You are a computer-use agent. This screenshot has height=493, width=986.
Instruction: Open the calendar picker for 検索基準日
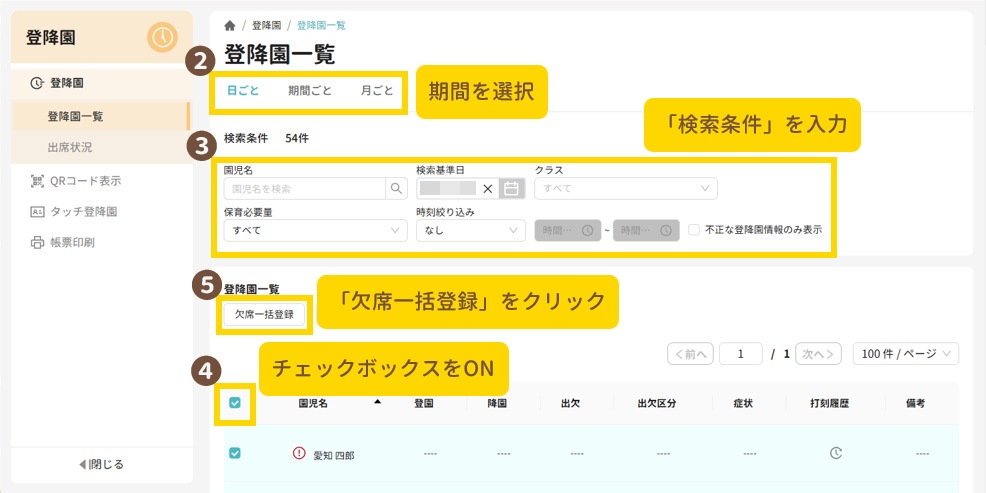coord(511,188)
